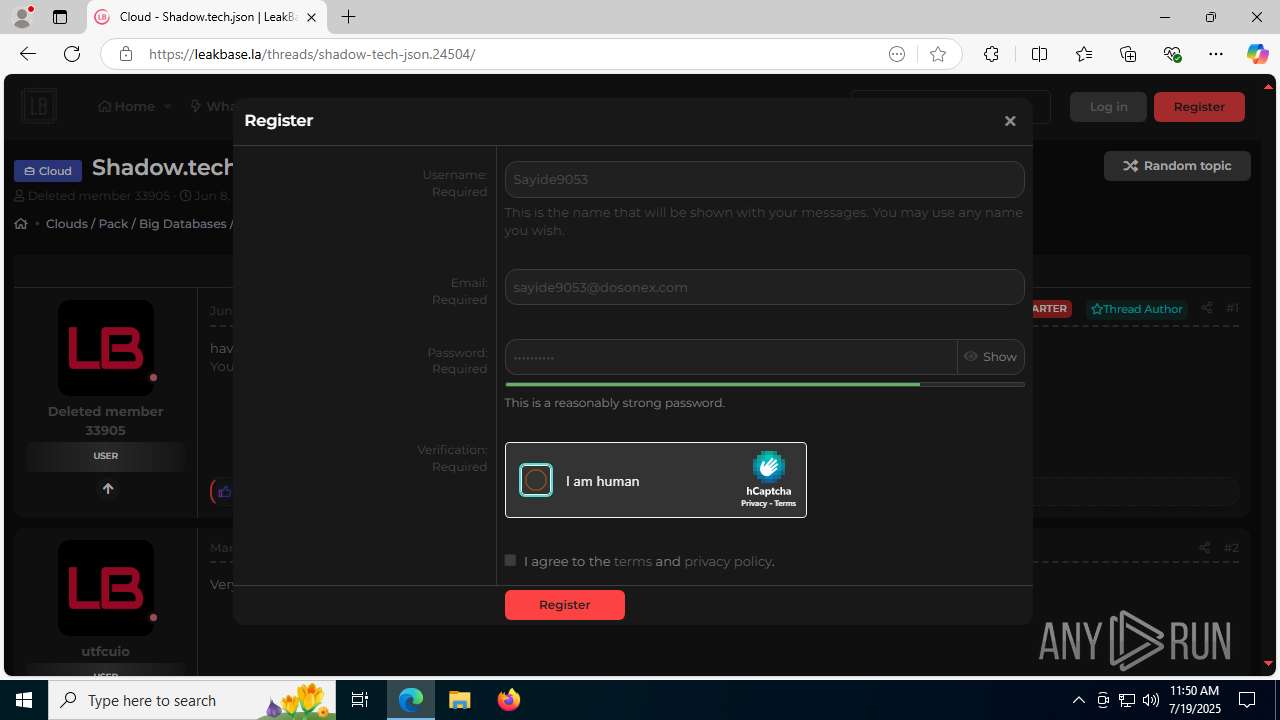
Task: Expand the Home dropdown arrow
Action: pyautogui.click(x=168, y=106)
